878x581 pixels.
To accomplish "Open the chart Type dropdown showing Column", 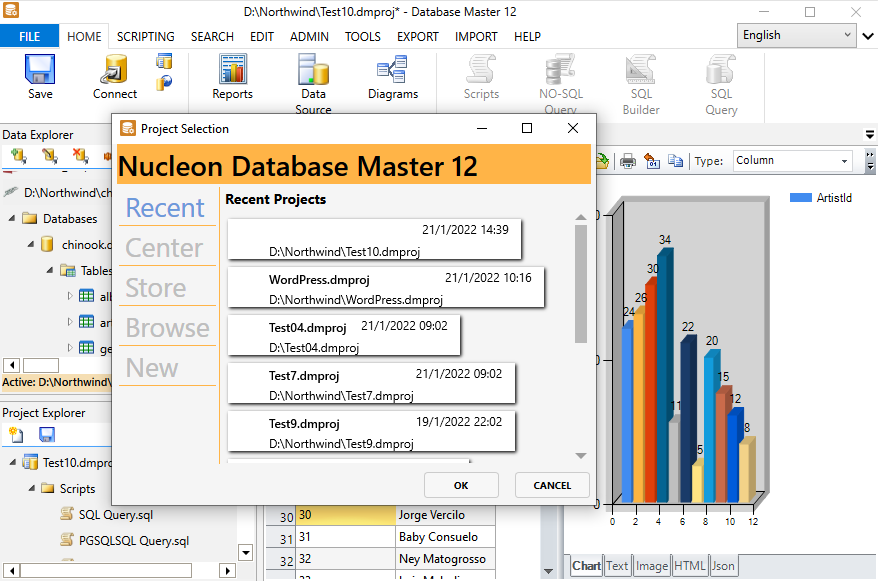I will (x=793, y=160).
